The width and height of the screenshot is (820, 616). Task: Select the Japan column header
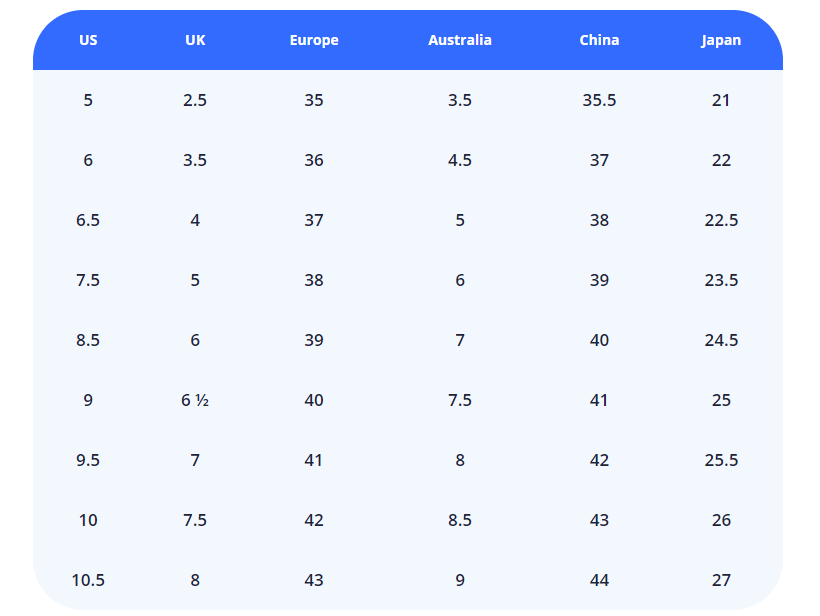pos(721,41)
